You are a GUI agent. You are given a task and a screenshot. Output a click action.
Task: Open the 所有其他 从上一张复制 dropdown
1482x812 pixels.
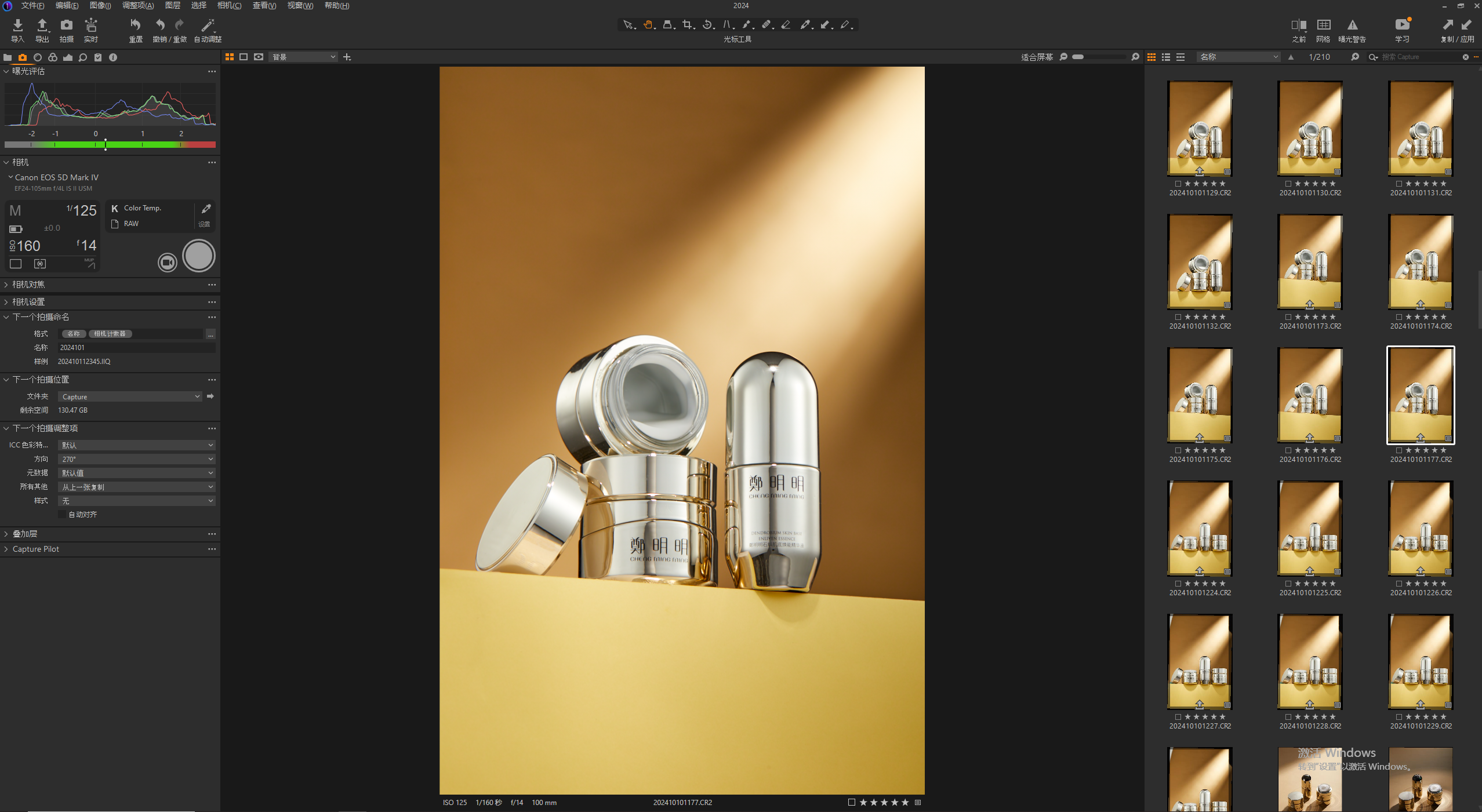(137, 487)
